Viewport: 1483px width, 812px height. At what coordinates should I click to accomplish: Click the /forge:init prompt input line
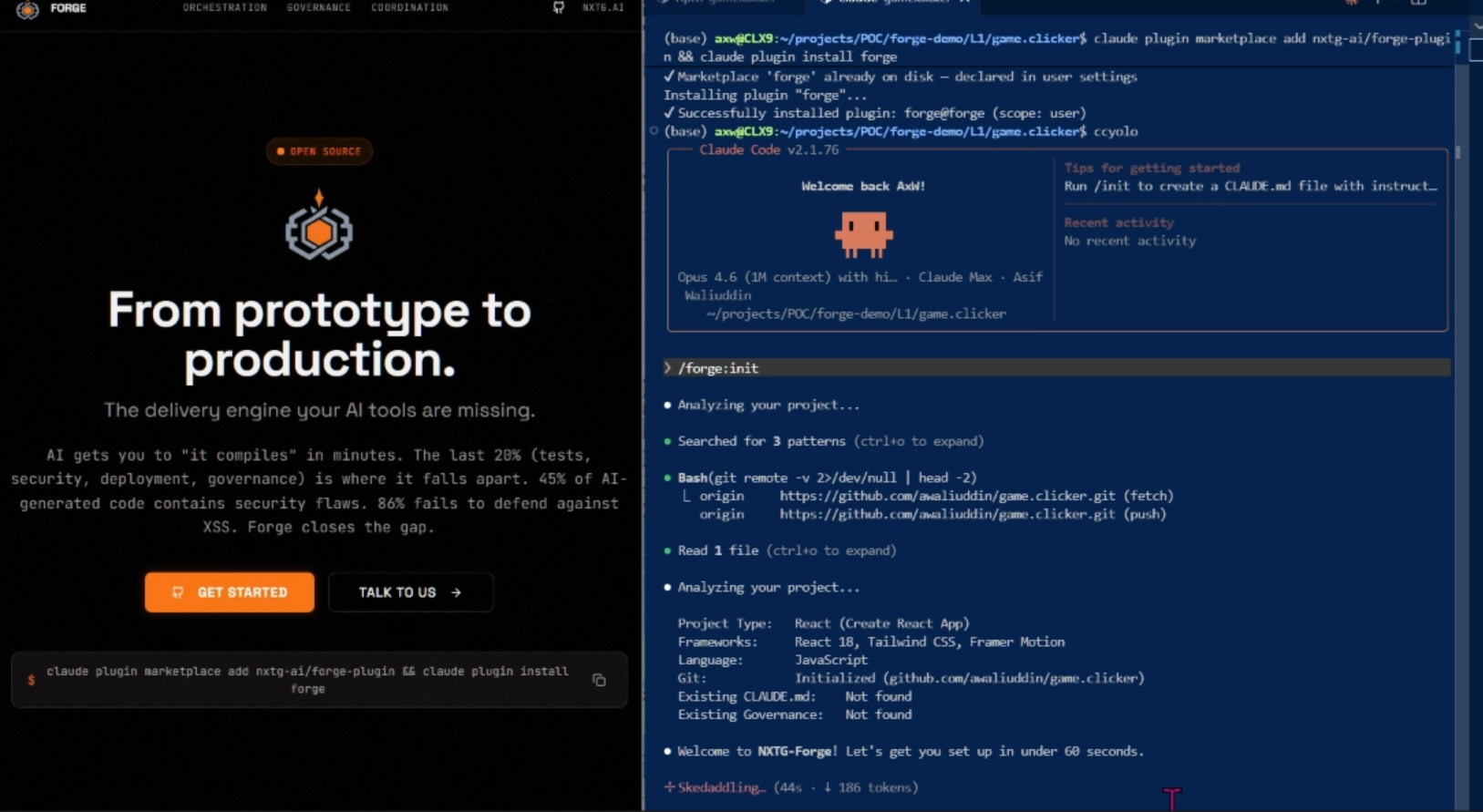point(1057,368)
